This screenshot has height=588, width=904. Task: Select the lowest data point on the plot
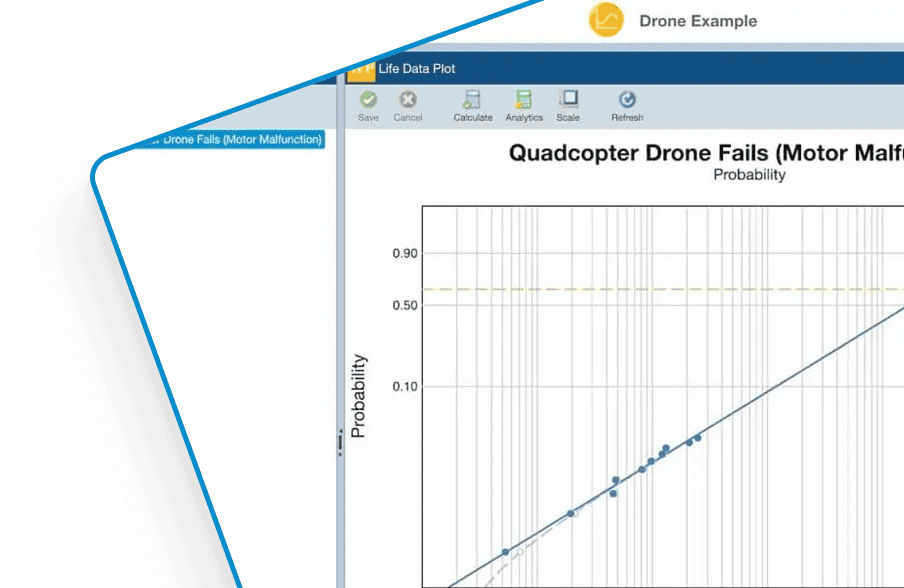[506, 552]
